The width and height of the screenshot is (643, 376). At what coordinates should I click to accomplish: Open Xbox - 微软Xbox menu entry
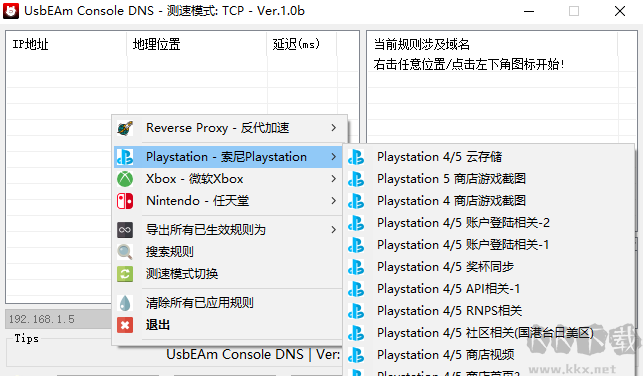tap(228, 179)
